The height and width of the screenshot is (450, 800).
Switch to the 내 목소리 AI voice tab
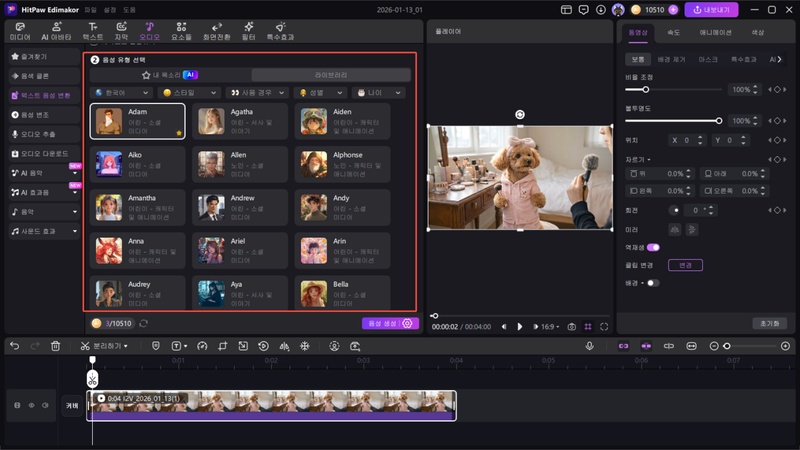pyautogui.click(x=170, y=75)
